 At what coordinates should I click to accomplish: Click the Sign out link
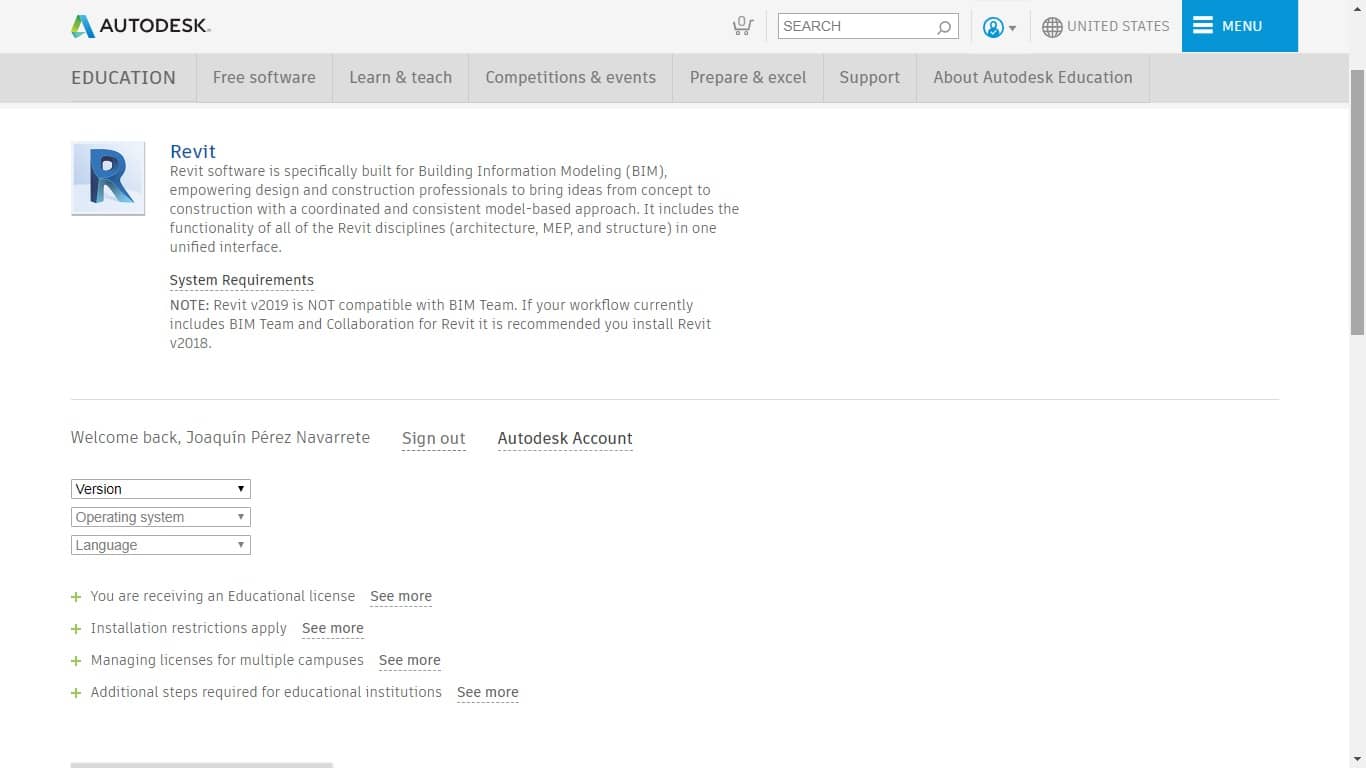tap(434, 439)
